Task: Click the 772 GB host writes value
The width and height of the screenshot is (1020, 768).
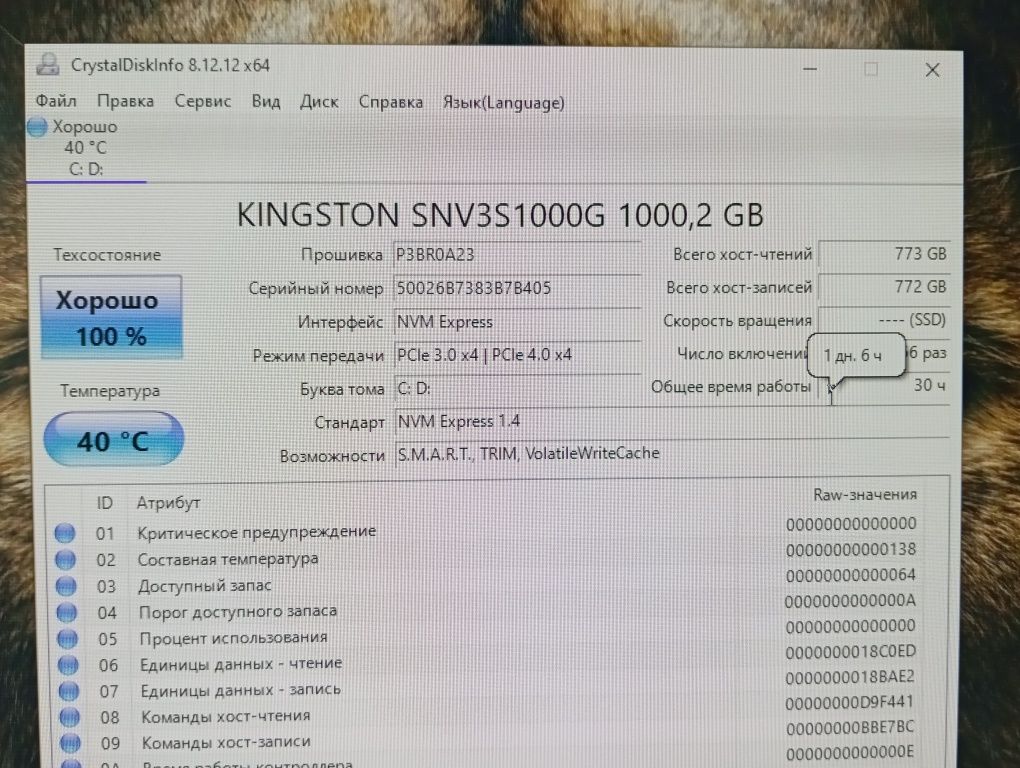Action: click(x=884, y=287)
